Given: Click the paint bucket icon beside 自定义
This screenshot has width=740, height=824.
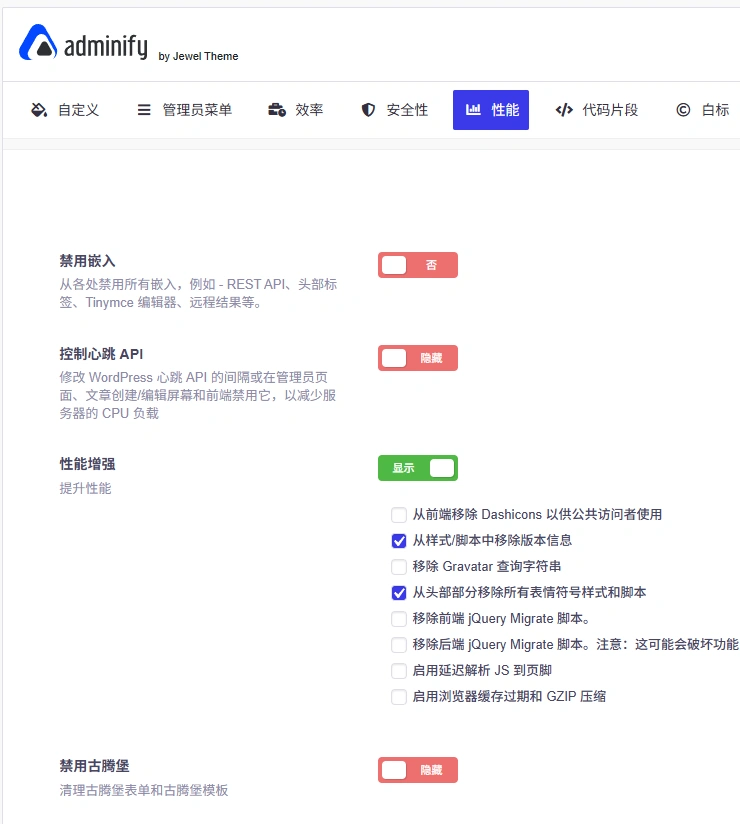Looking at the screenshot, I should (x=39, y=110).
